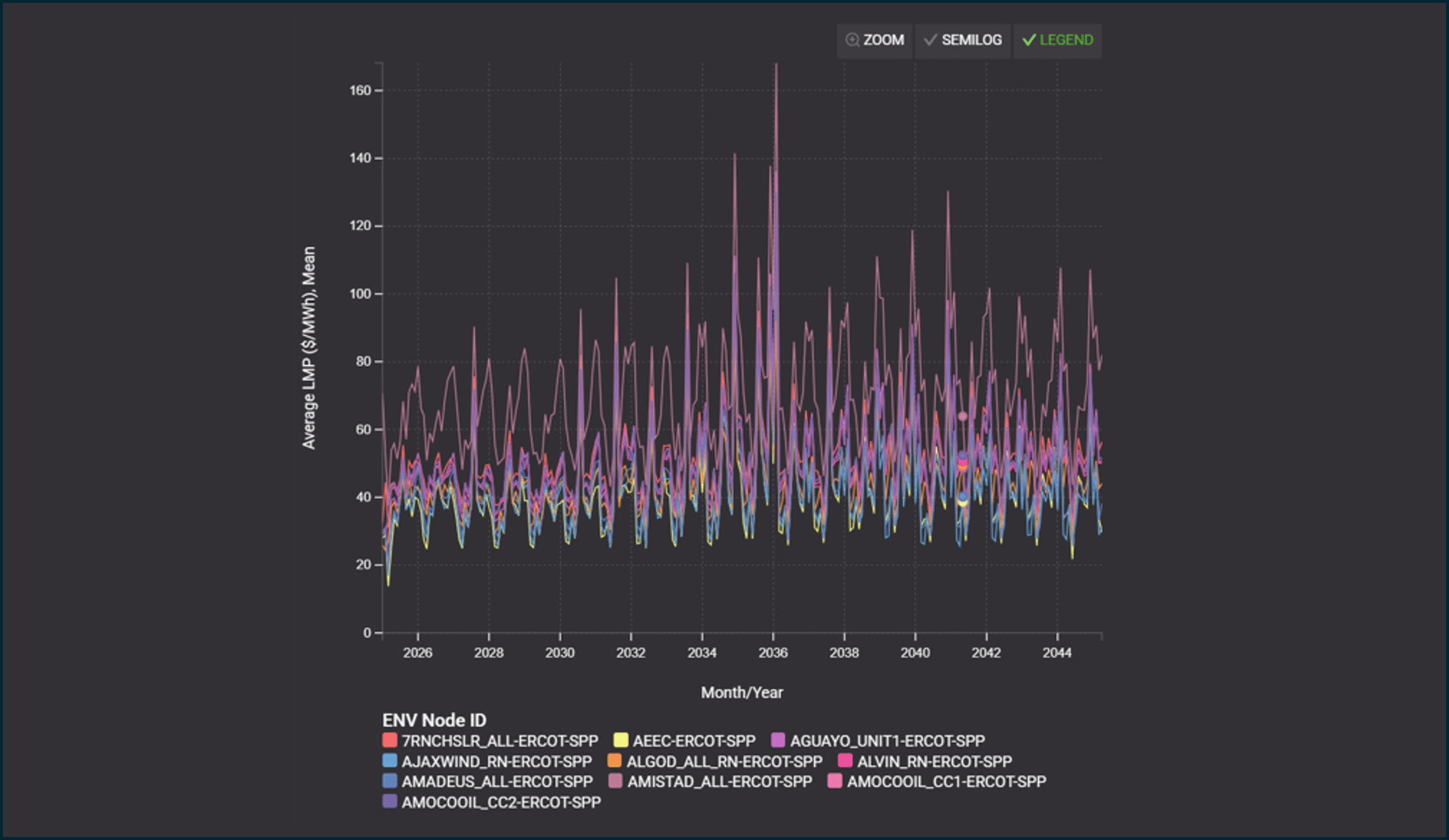This screenshot has height=840, width=1449.
Task: Click the AJAXWIND_RN-ERCOT-SPP blue legend swatch
Action: (x=389, y=761)
